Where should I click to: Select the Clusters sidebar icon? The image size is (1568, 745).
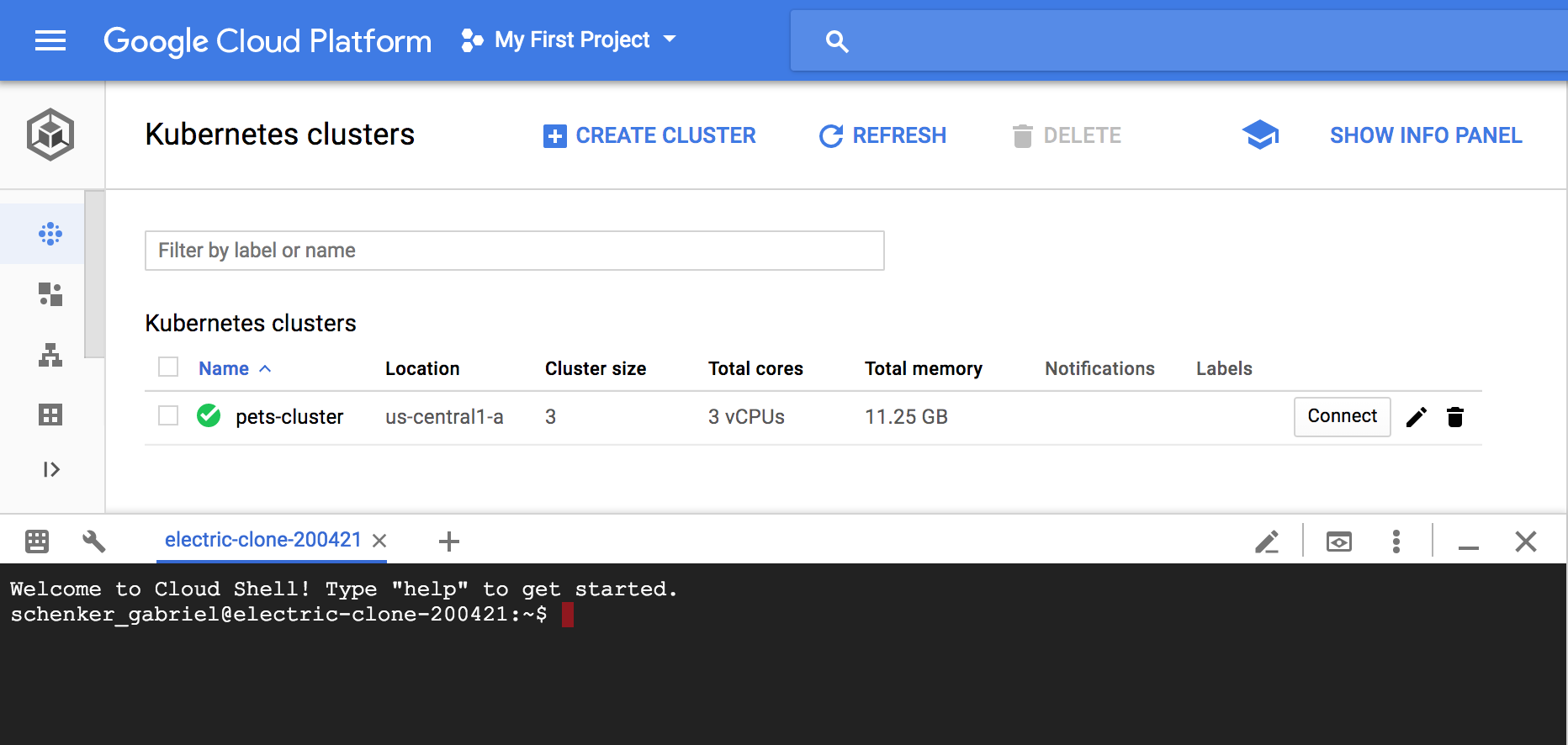50,234
